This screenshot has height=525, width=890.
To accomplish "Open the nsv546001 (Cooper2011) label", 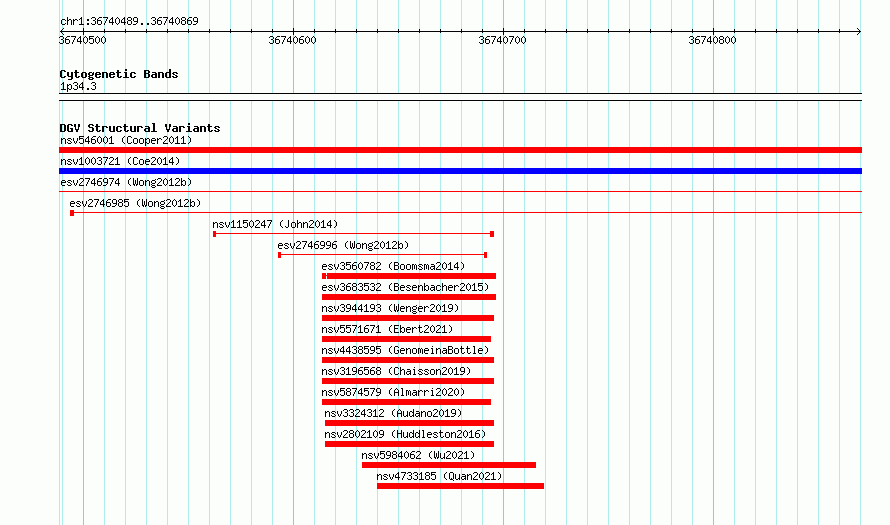I will (126, 140).
